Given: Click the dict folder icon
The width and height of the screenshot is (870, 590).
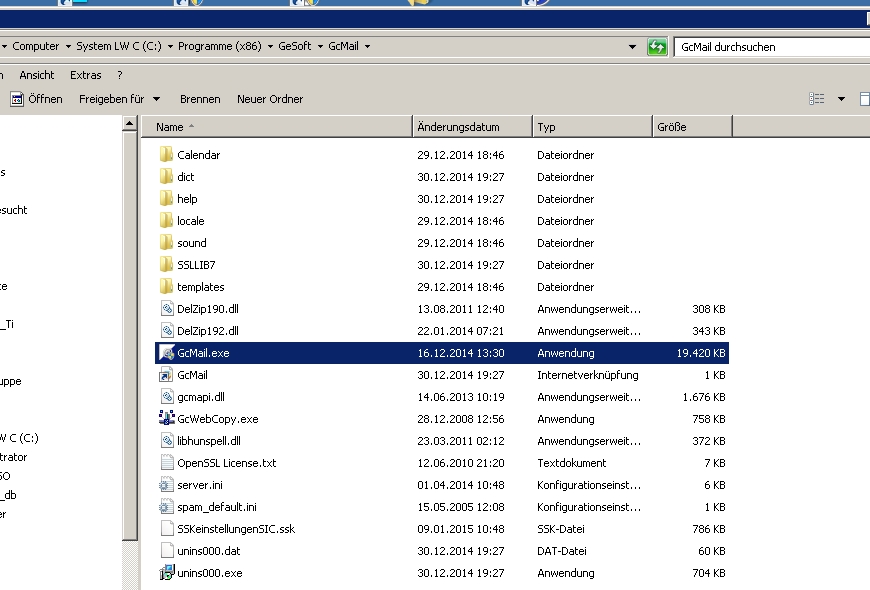Looking at the screenshot, I should pyautogui.click(x=166, y=177).
